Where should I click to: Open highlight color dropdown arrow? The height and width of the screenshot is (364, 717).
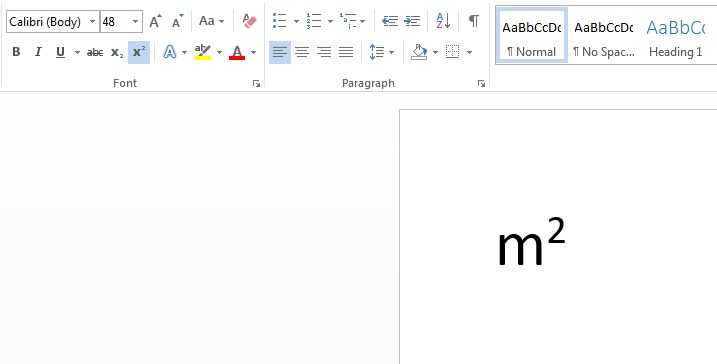coord(219,52)
